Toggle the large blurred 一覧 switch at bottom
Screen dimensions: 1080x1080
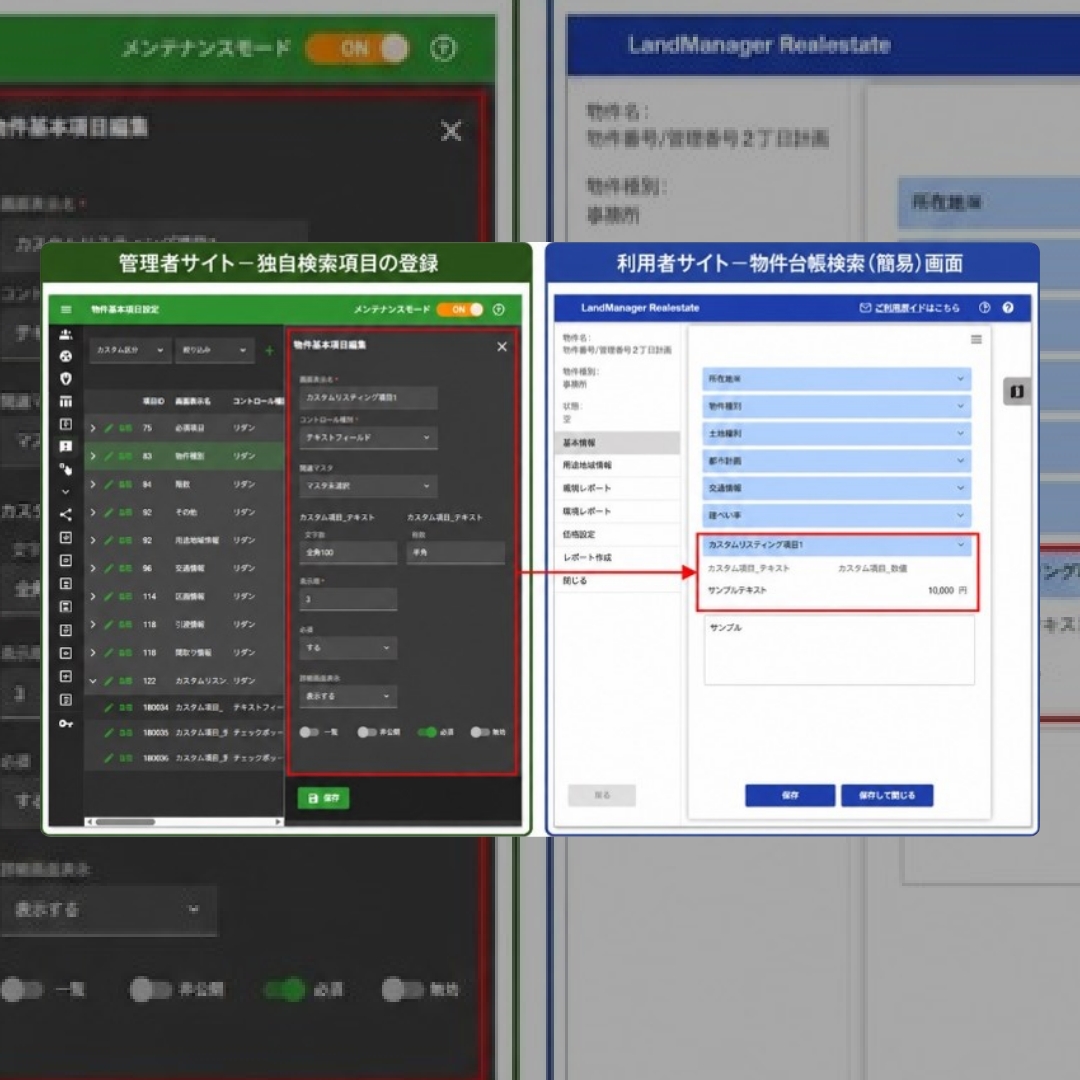(x=22, y=990)
